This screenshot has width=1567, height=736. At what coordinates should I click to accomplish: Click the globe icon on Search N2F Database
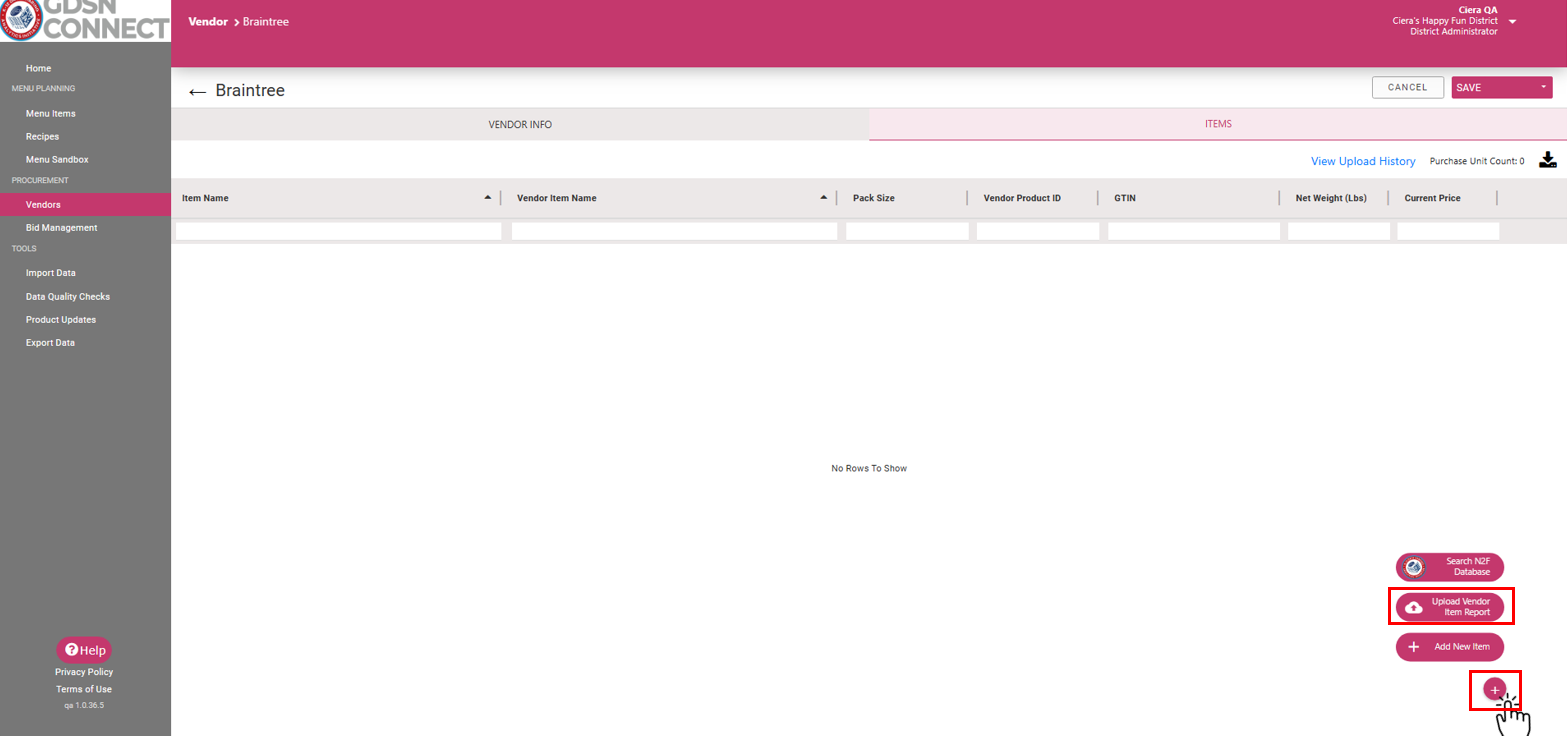click(x=1414, y=567)
